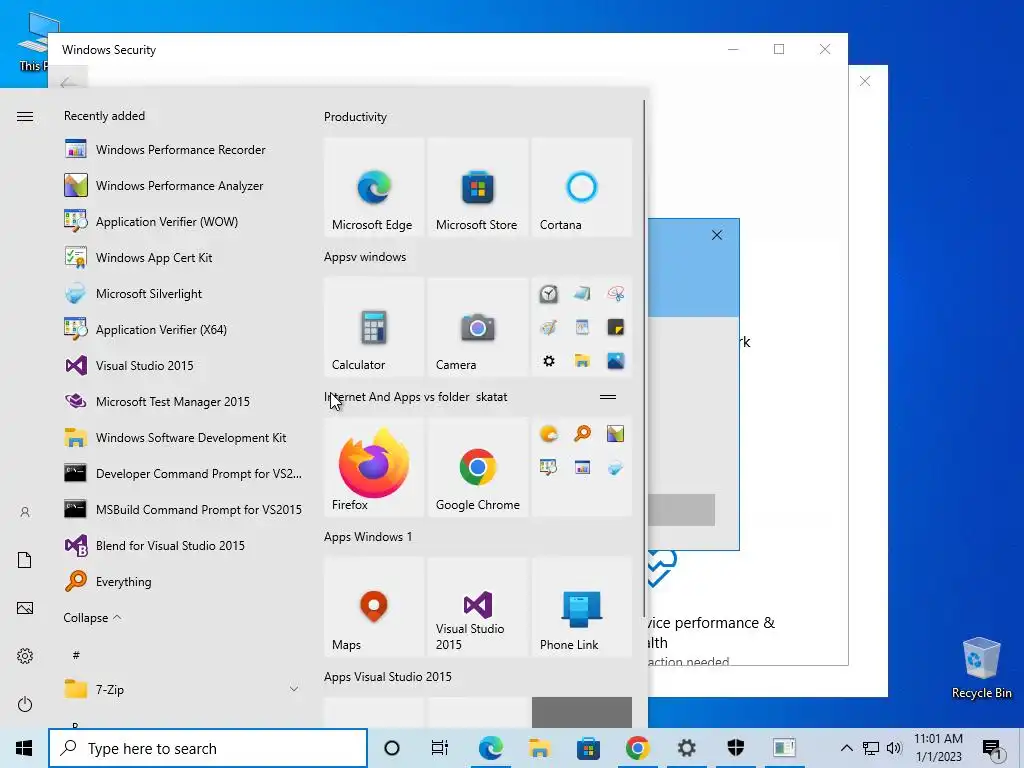Open Windows Performance Analyzer in app list
This screenshot has height=768, width=1024.
[183, 185]
